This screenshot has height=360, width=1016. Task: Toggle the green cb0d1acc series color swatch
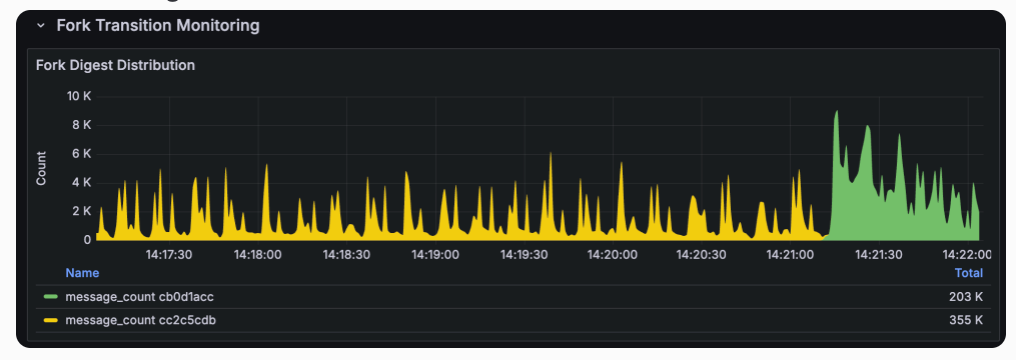[51, 297]
